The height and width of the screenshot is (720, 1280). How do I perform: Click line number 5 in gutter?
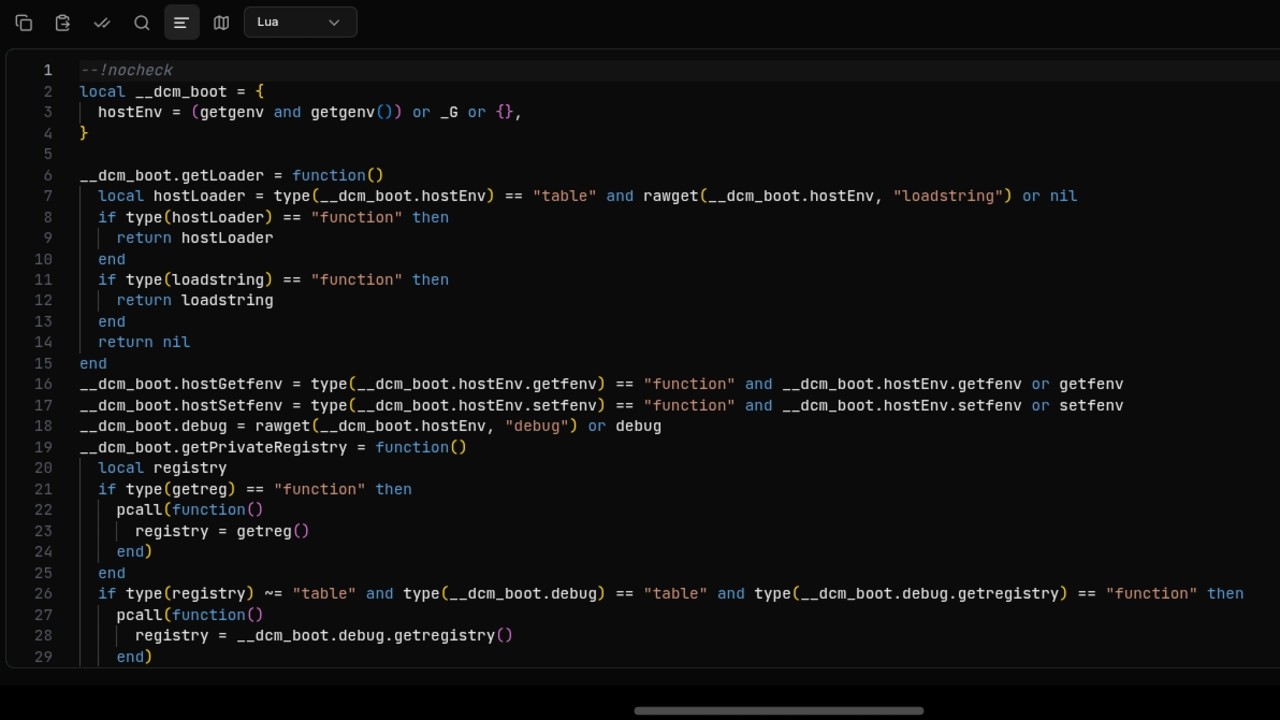[x=47, y=154]
